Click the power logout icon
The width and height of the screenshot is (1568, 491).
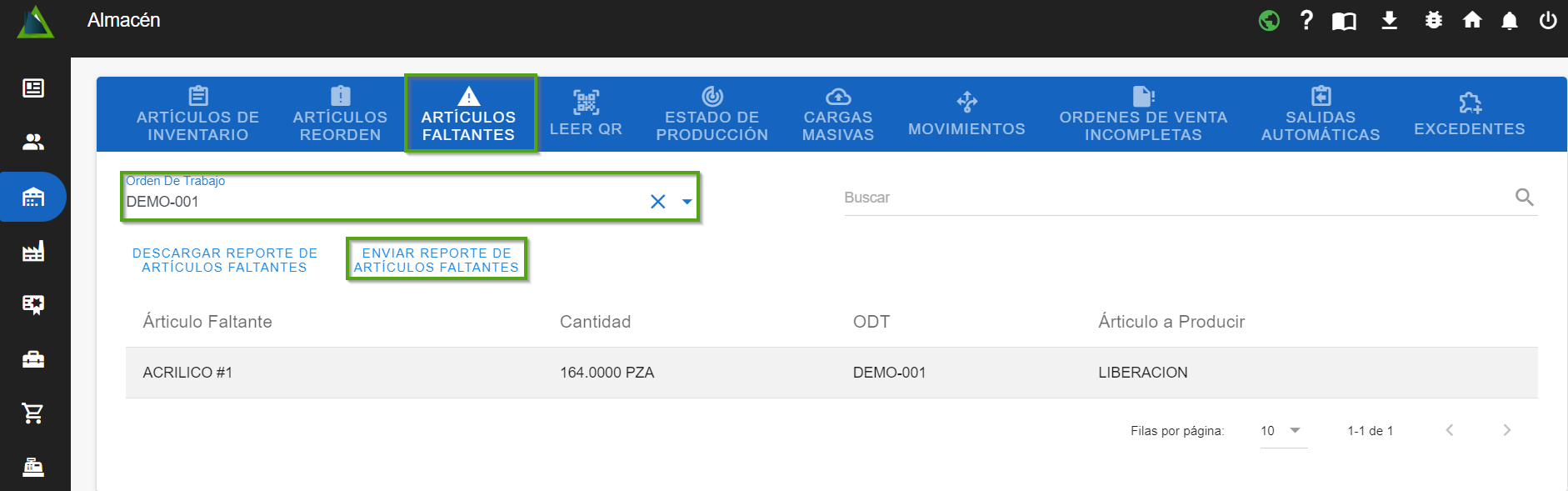[1547, 20]
